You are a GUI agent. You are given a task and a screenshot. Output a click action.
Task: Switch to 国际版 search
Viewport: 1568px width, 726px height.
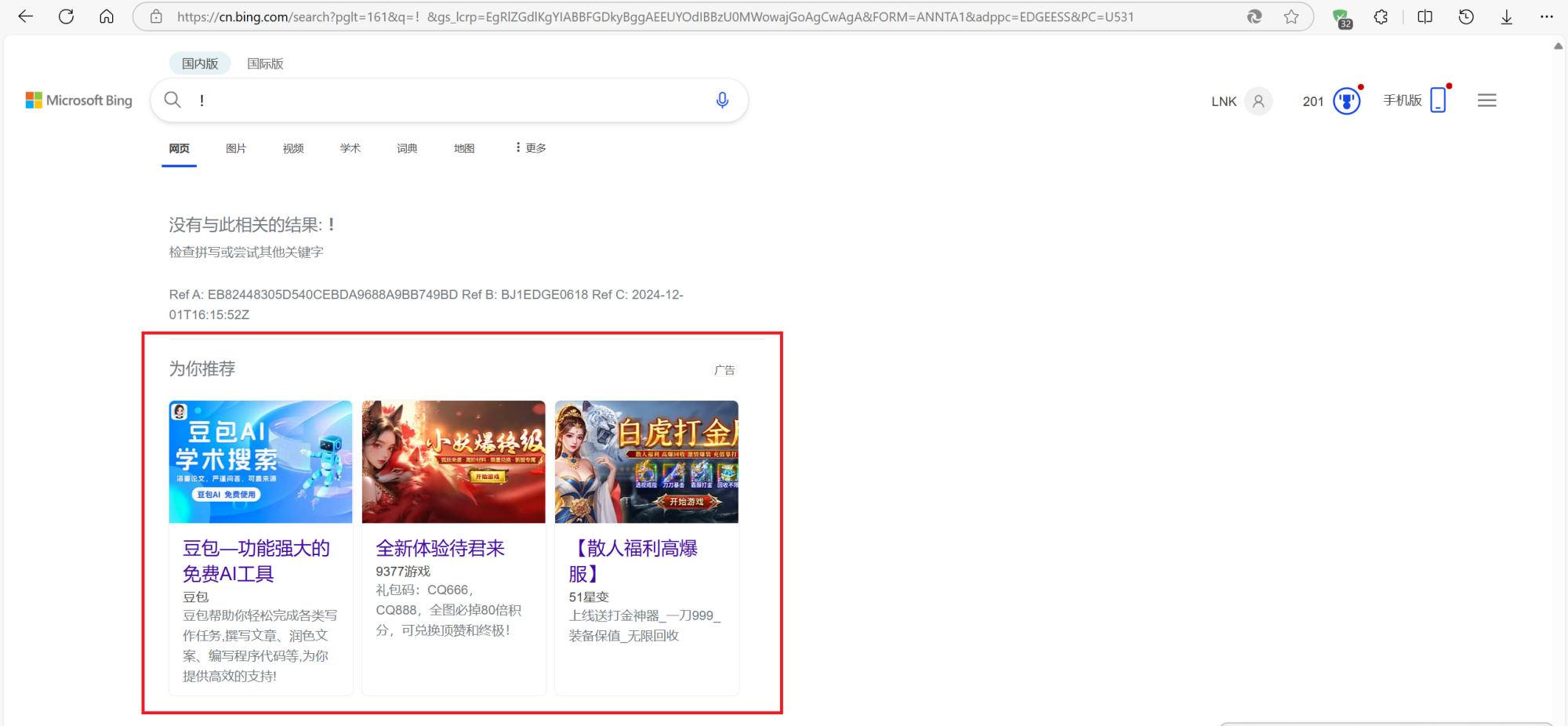tap(265, 64)
